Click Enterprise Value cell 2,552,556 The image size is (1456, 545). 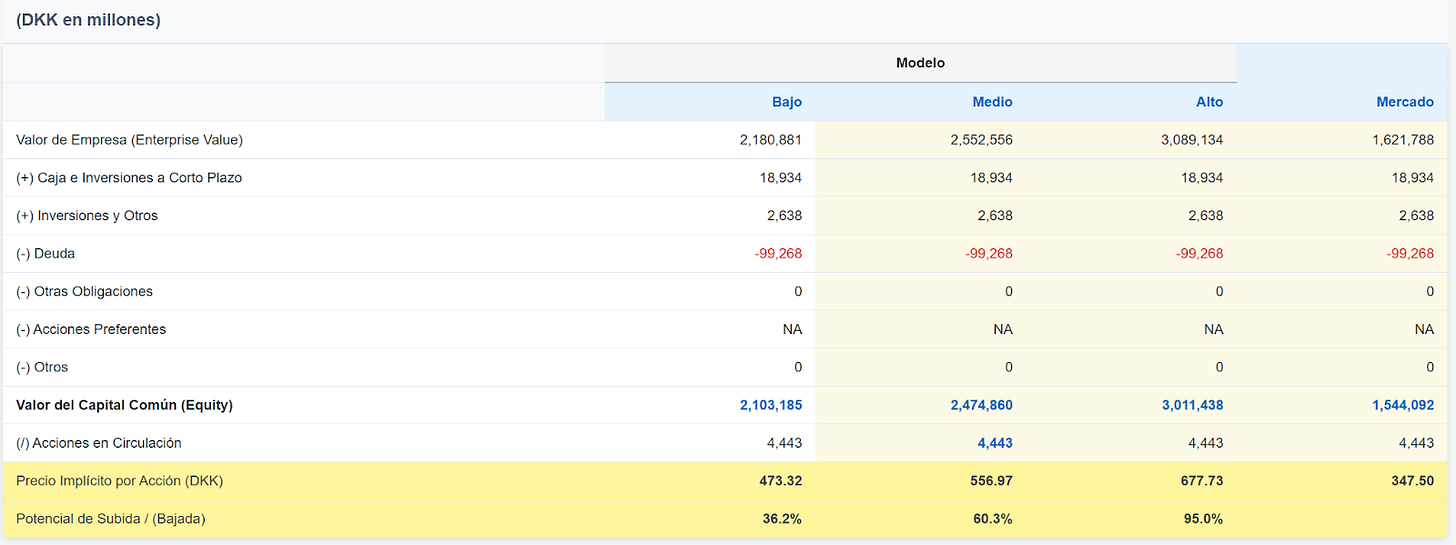tap(981, 140)
